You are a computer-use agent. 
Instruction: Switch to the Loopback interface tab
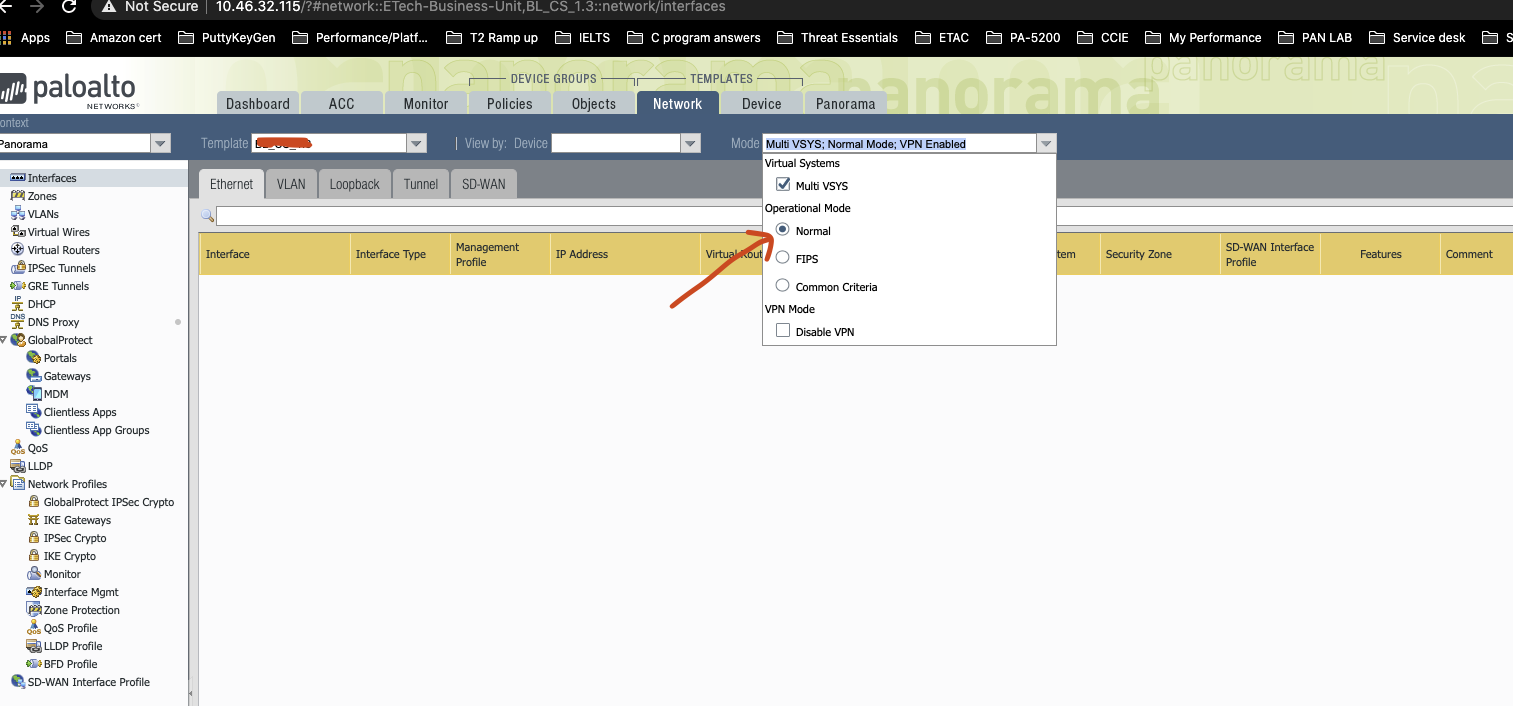[x=355, y=184]
